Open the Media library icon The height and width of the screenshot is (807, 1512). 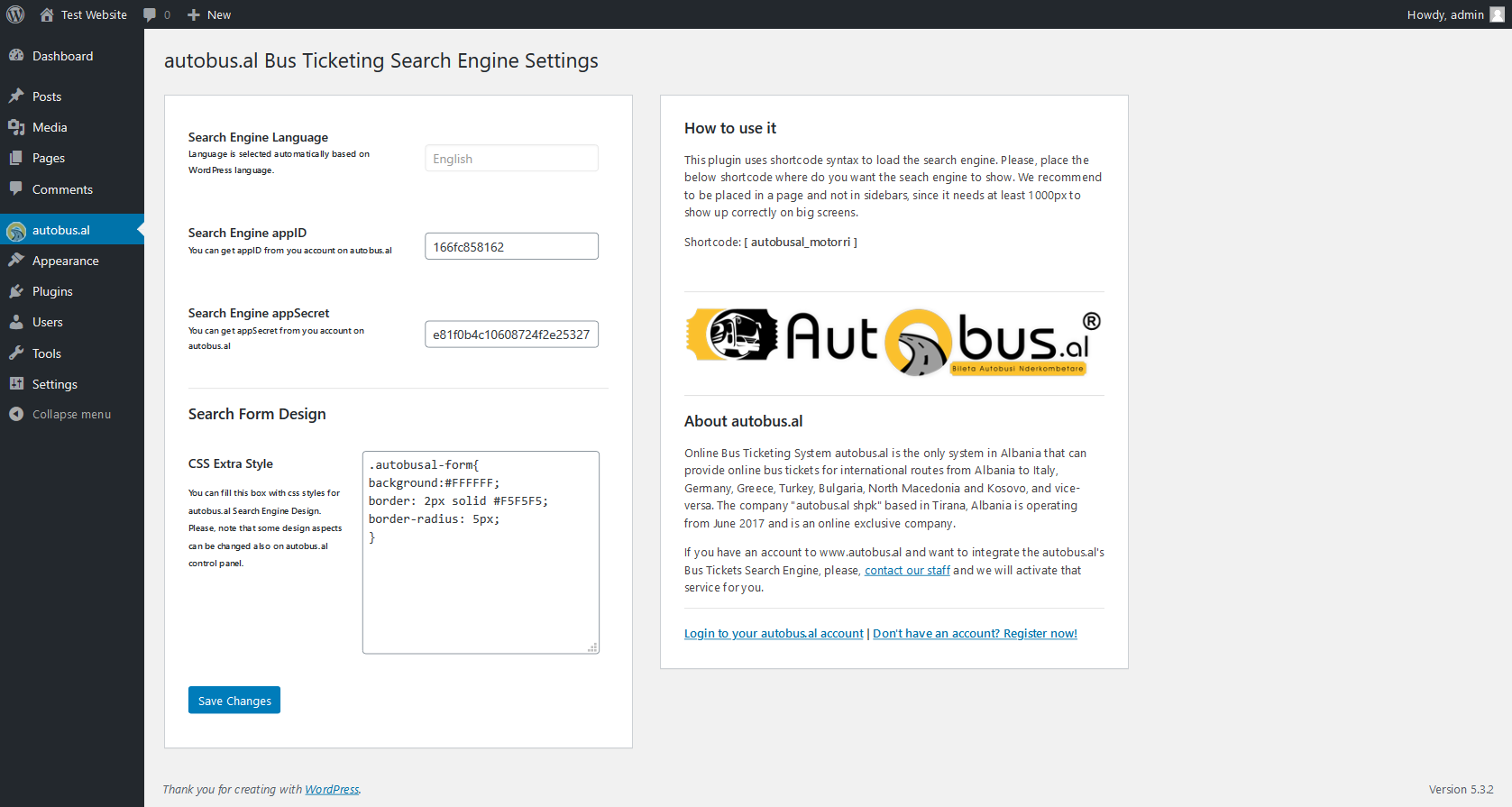16,127
